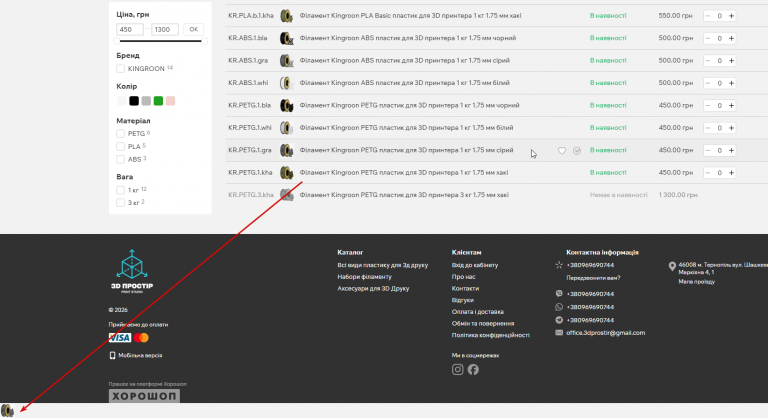The width and height of the screenshot is (768, 418).
Task: Enable the ABS material filter
Action: (x=120, y=159)
